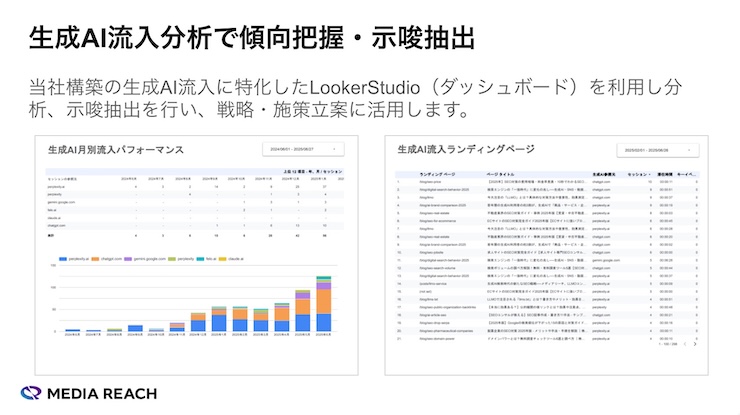Sort by the セッション column header
The image size is (740, 415).
(639, 174)
